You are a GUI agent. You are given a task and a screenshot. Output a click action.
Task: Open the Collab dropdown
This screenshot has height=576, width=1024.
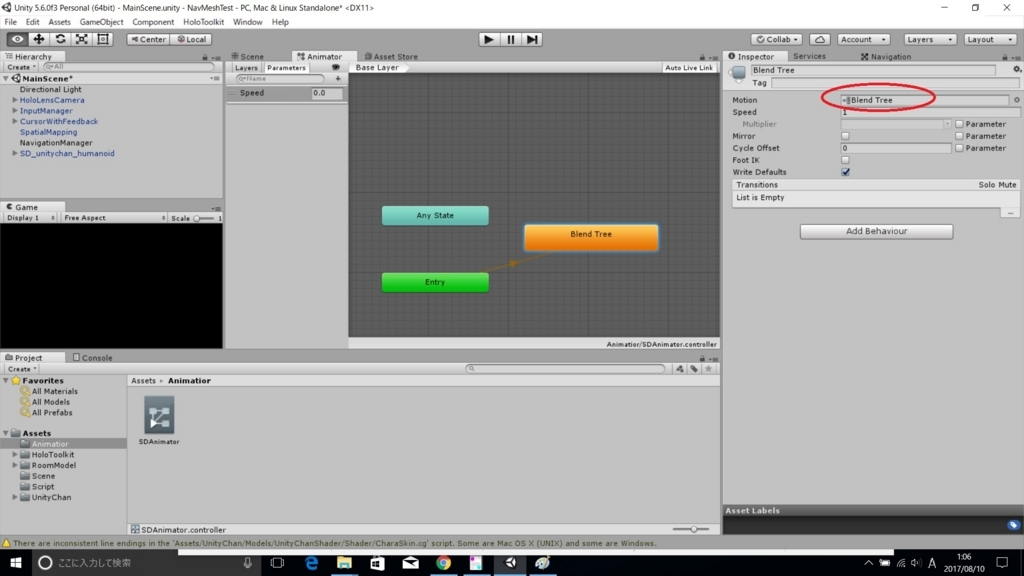click(x=776, y=39)
